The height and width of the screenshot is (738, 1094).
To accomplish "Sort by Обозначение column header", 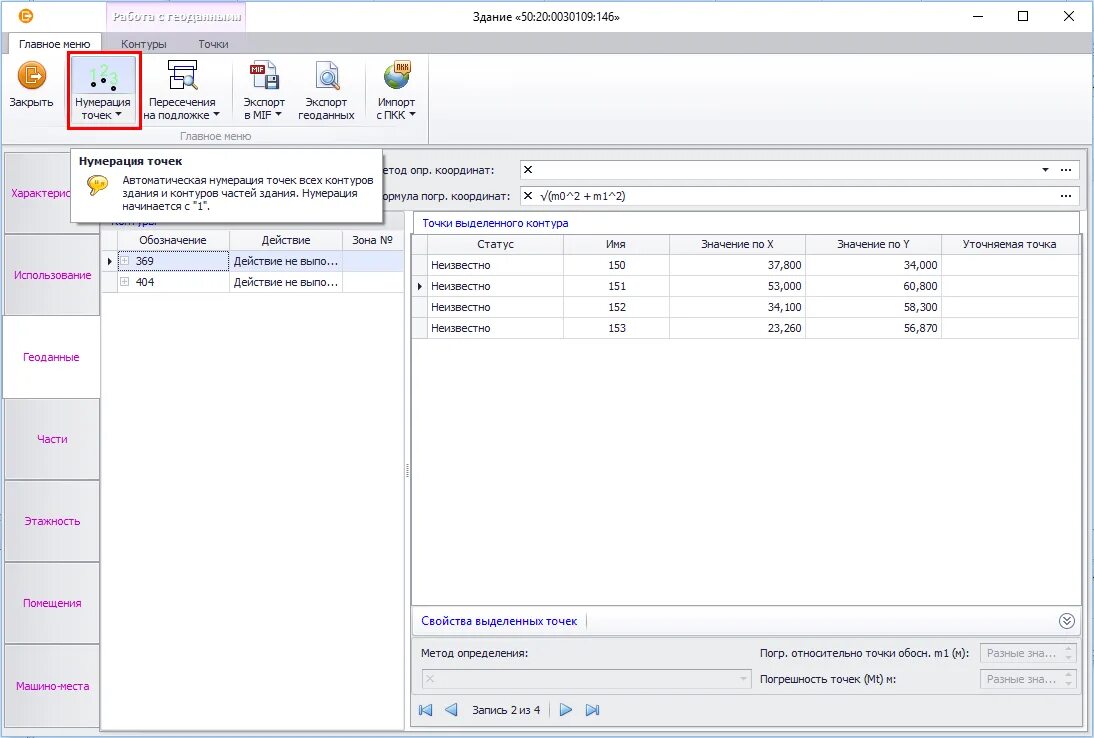I will click(x=173, y=240).
